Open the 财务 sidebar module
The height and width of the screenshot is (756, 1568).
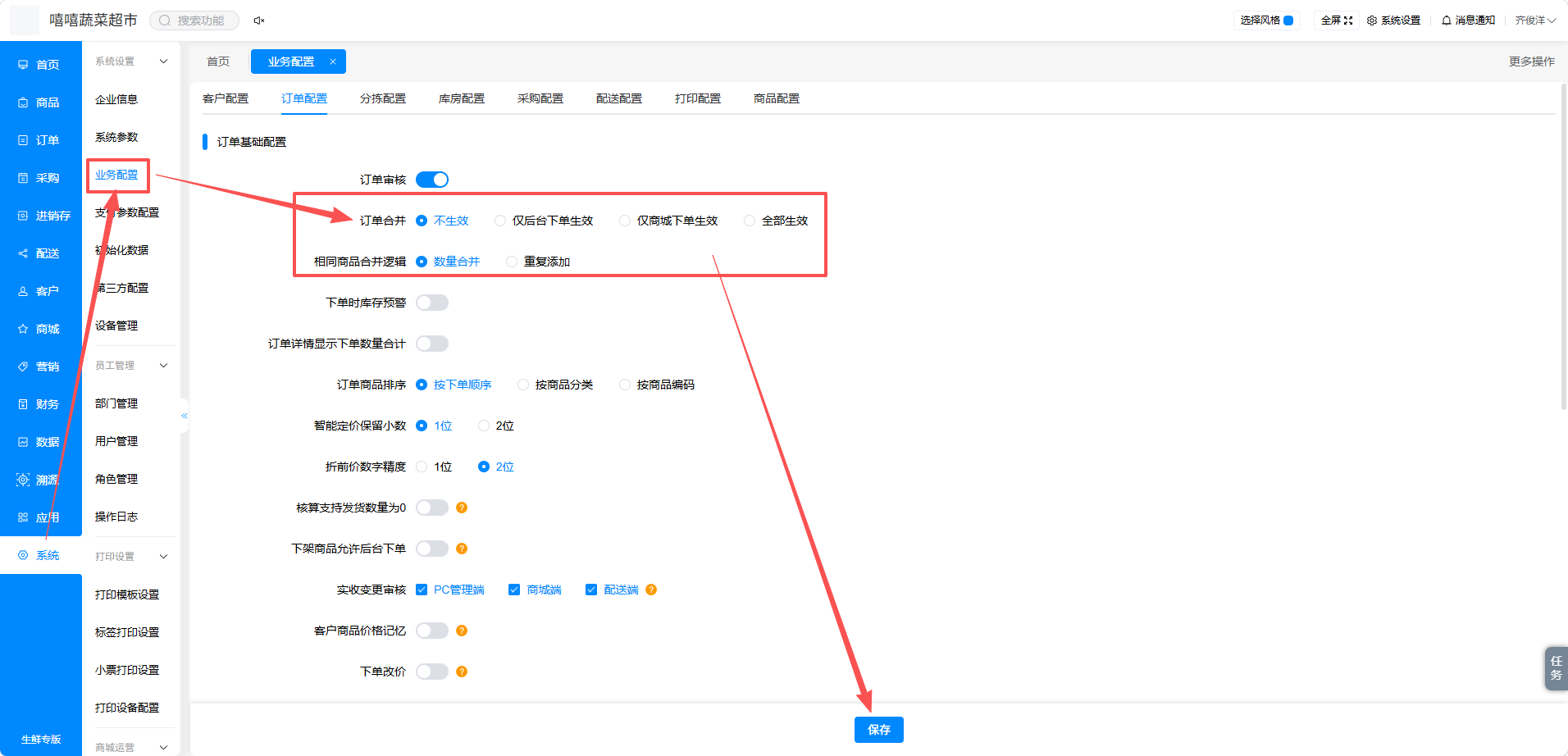40,404
